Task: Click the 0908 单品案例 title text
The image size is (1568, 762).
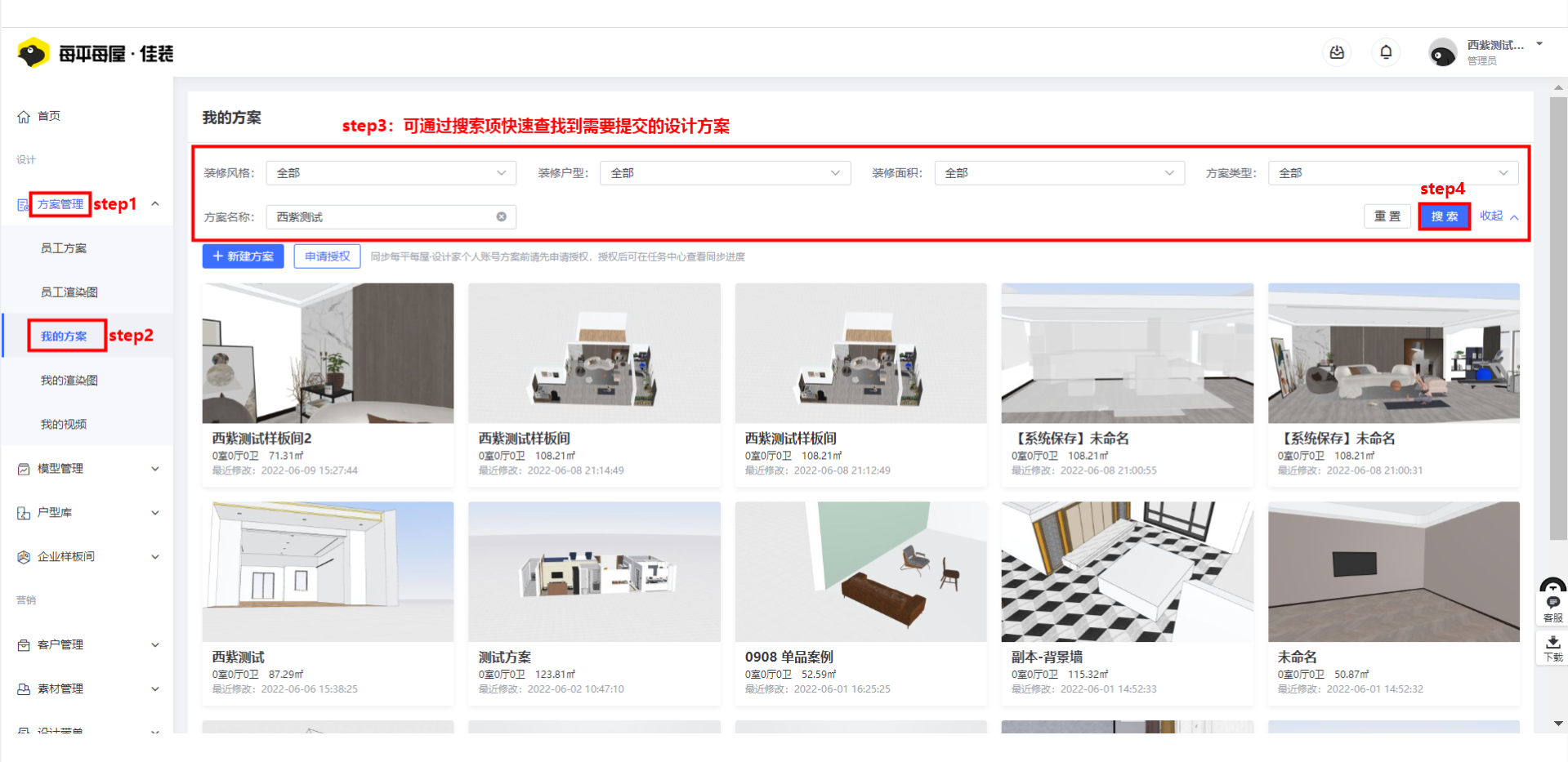Action: tap(788, 657)
